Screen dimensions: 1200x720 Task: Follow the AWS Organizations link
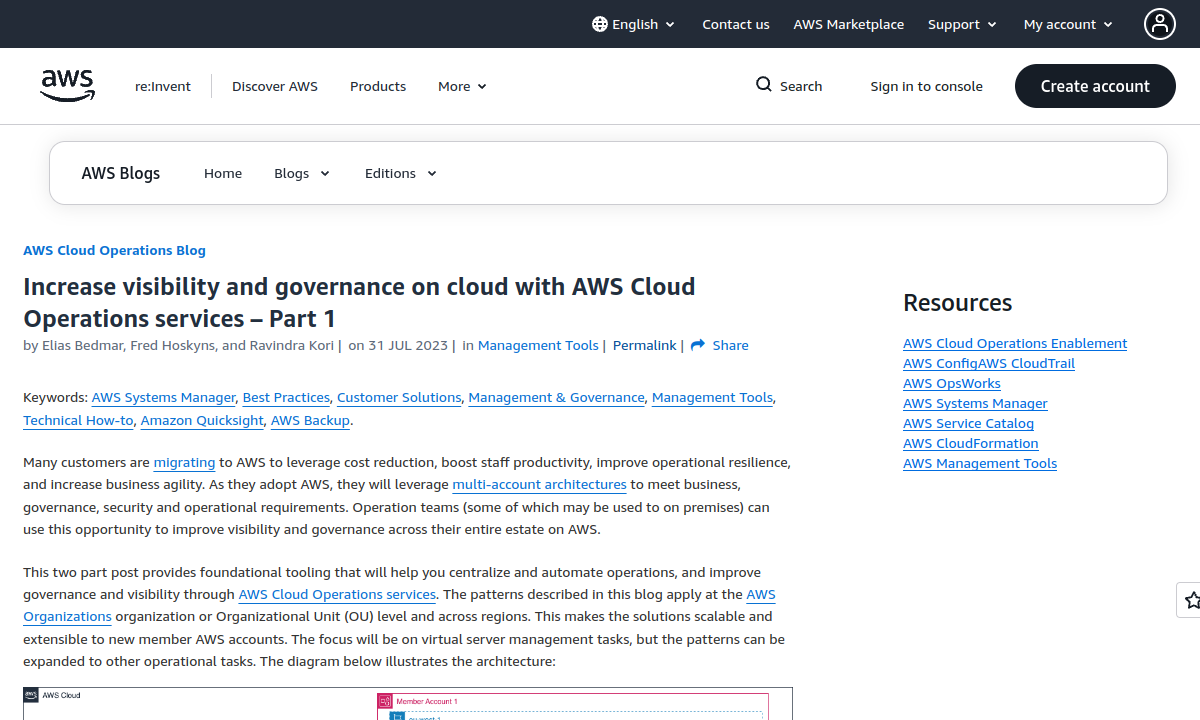tap(67, 616)
